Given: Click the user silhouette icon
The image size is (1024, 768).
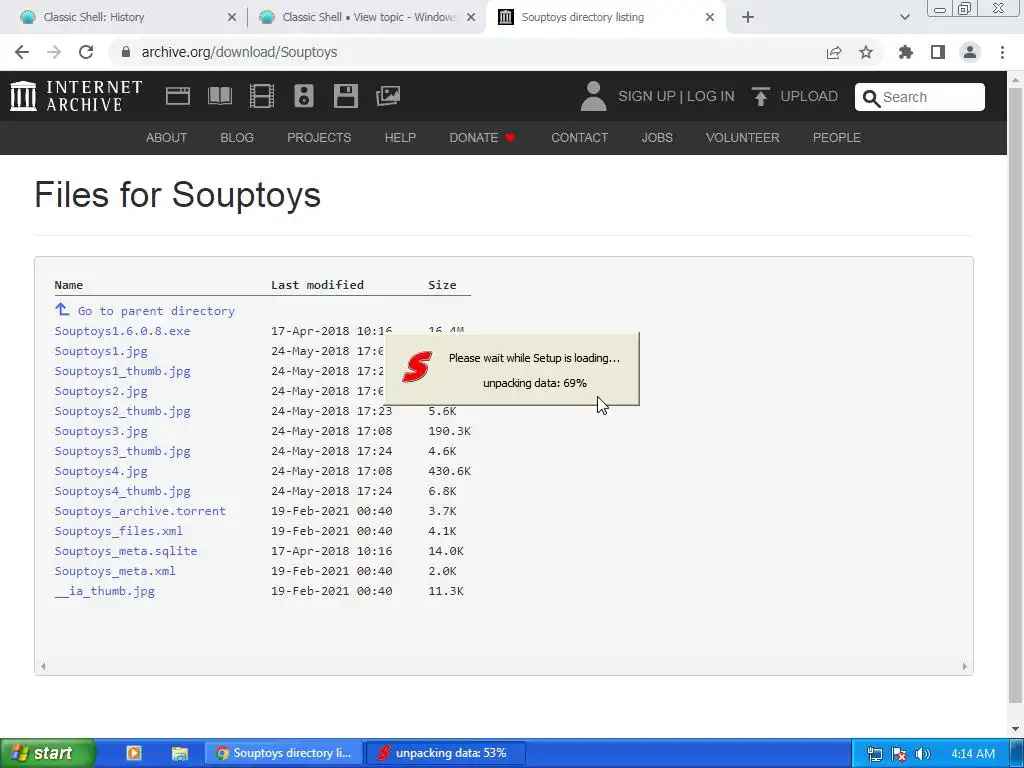Looking at the screenshot, I should (x=593, y=96).
